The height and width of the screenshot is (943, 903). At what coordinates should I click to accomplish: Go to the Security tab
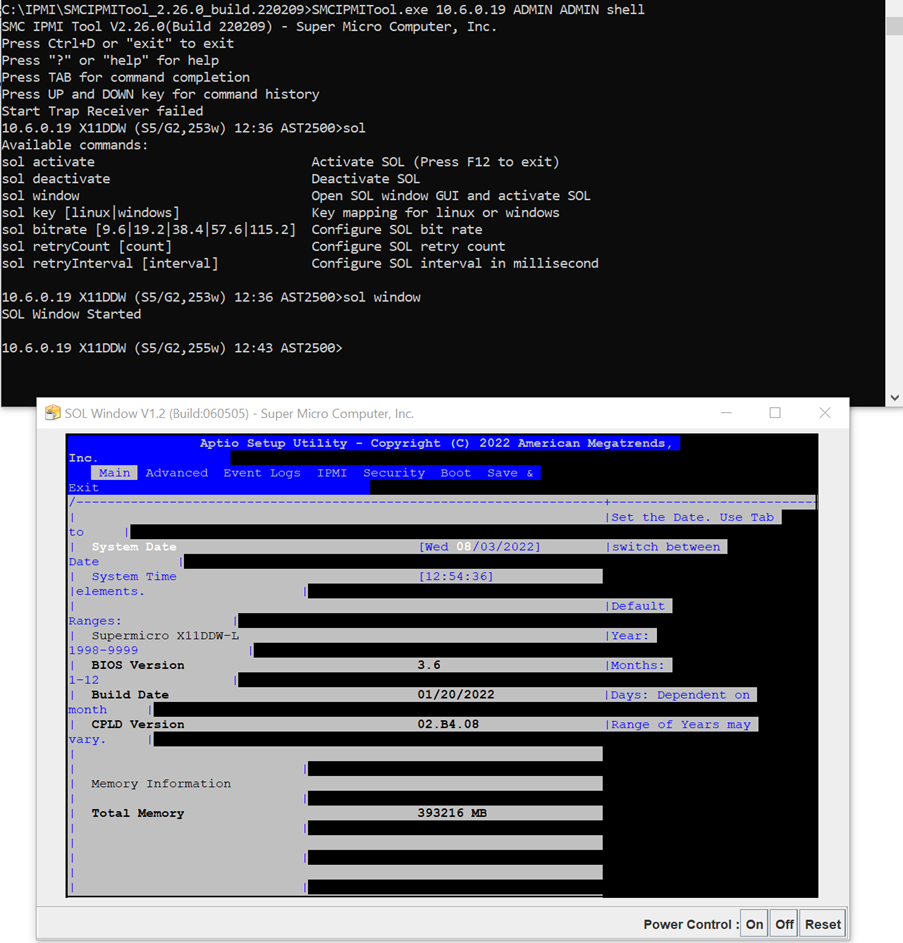tap(394, 473)
